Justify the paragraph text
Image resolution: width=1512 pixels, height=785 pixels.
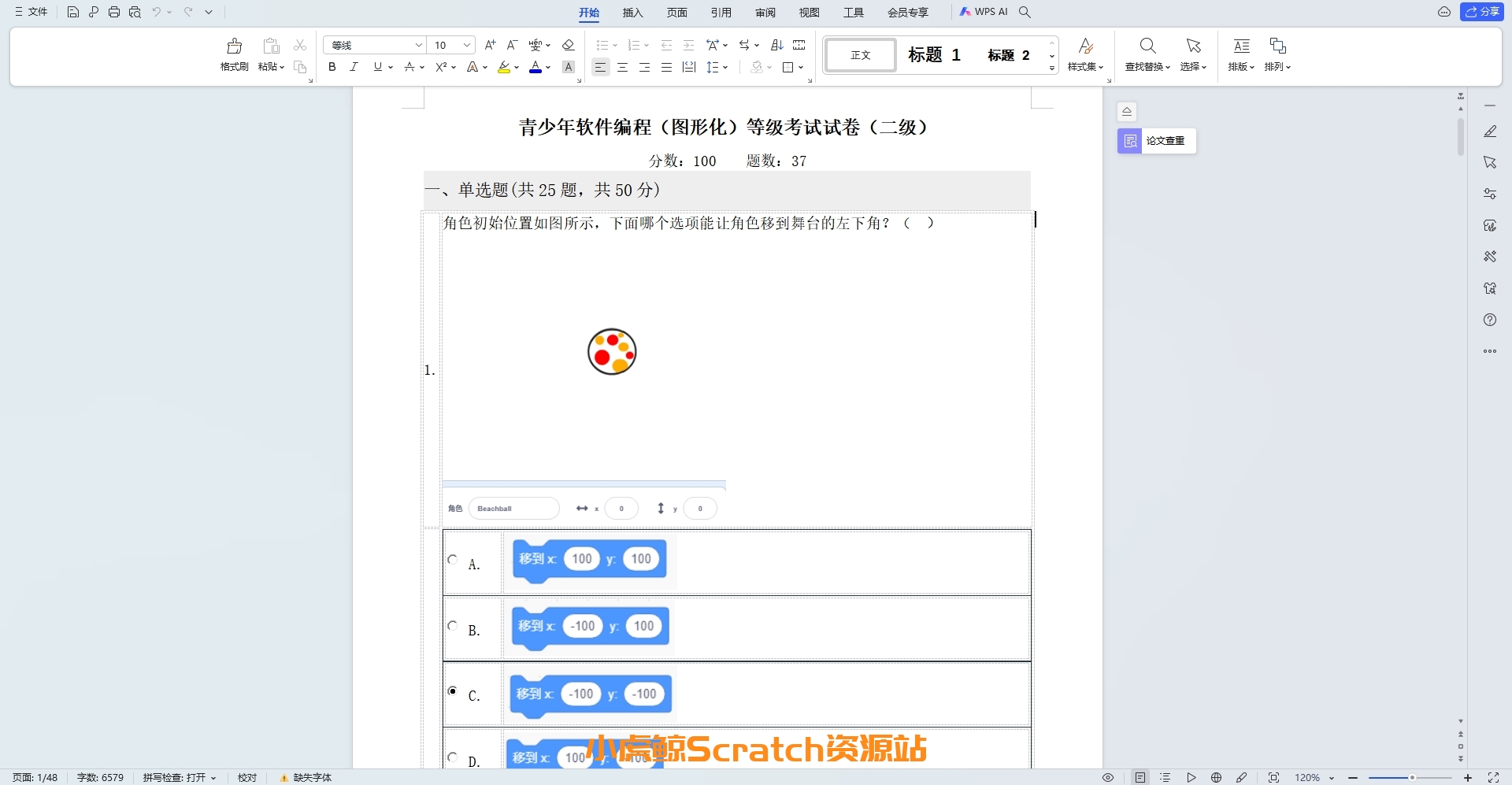(x=666, y=67)
